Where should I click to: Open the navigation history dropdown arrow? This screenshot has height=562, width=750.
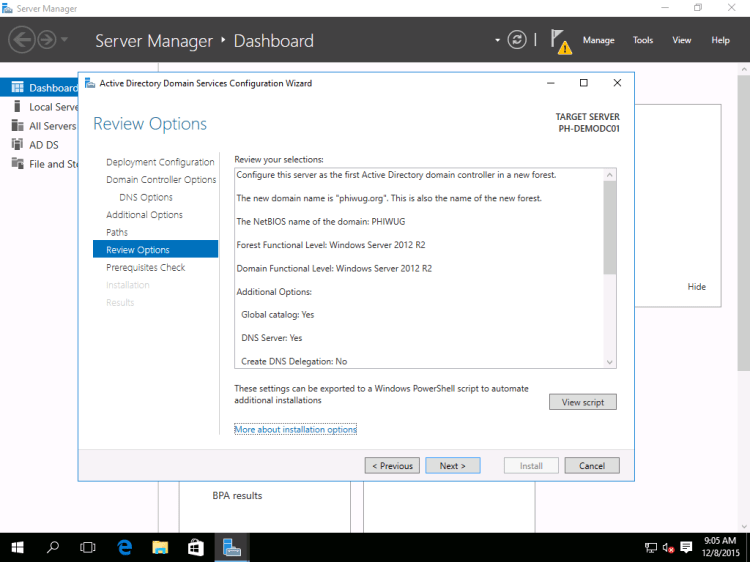pos(65,40)
